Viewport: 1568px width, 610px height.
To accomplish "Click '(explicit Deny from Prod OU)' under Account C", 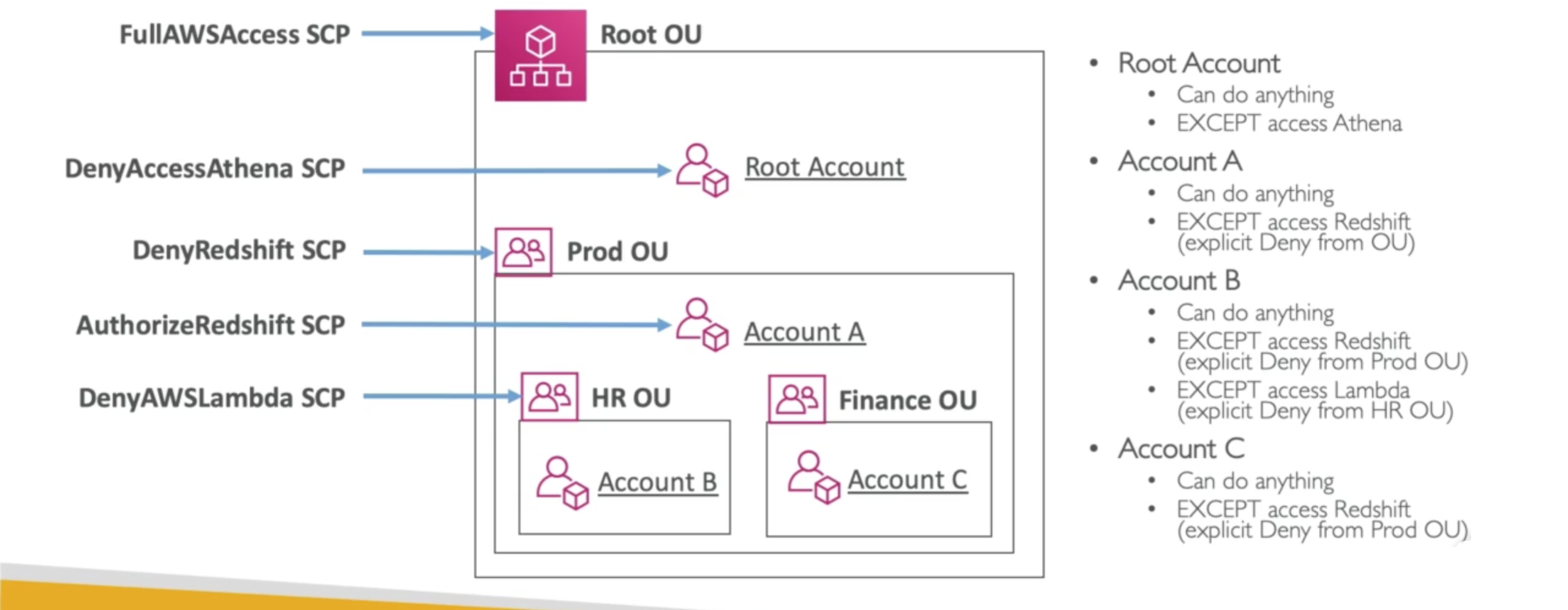I will pos(1322,530).
